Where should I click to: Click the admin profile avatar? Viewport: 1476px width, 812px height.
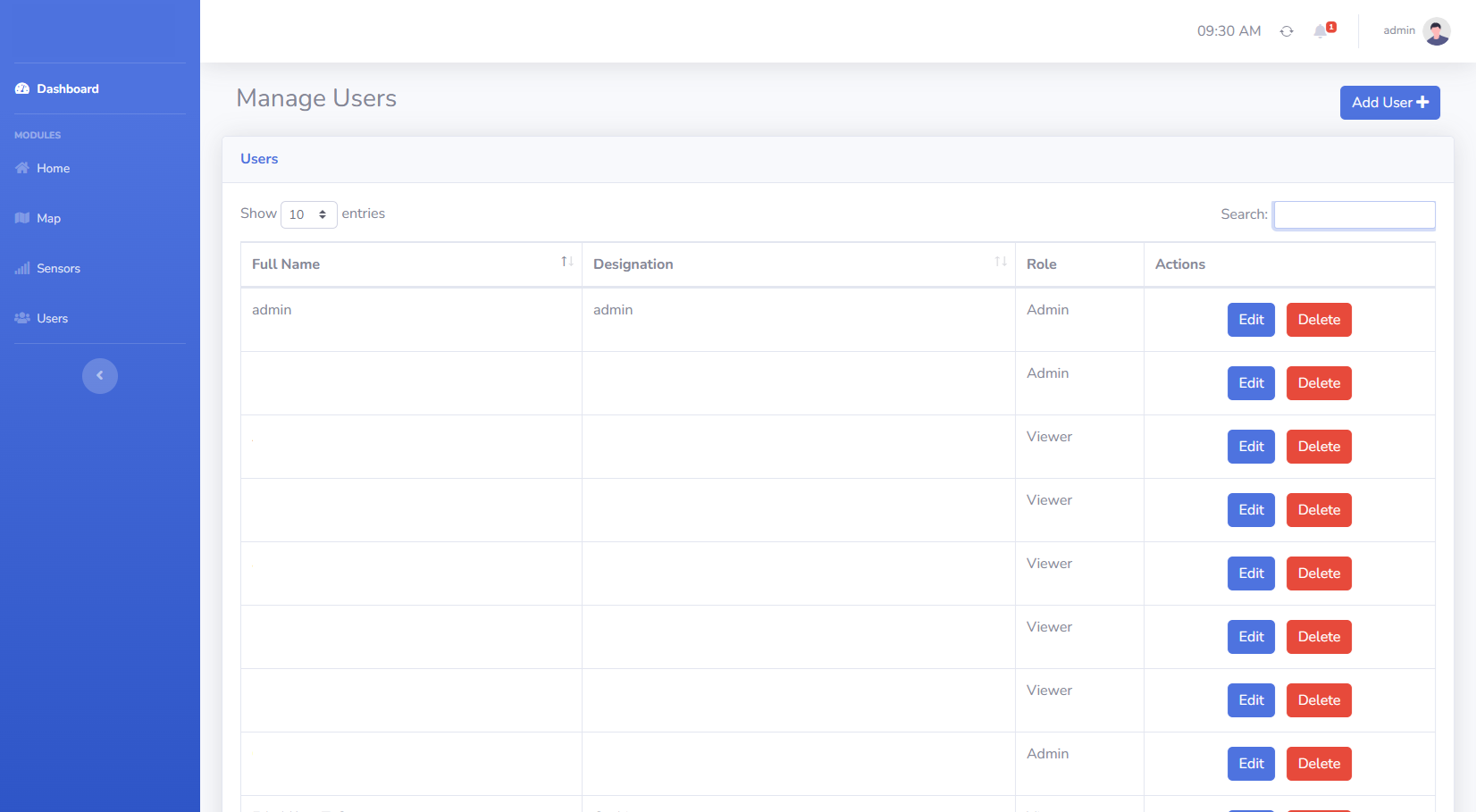coord(1436,31)
